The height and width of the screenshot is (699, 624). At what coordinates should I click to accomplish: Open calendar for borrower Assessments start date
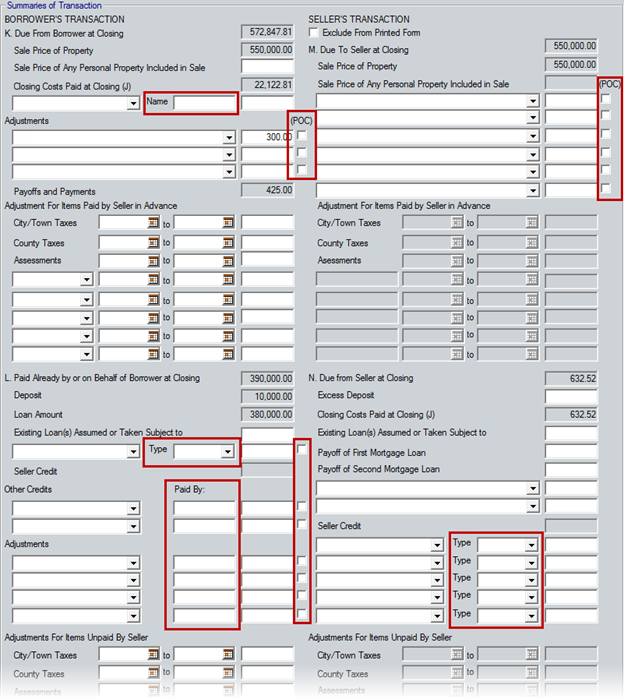[x=154, y=261]
